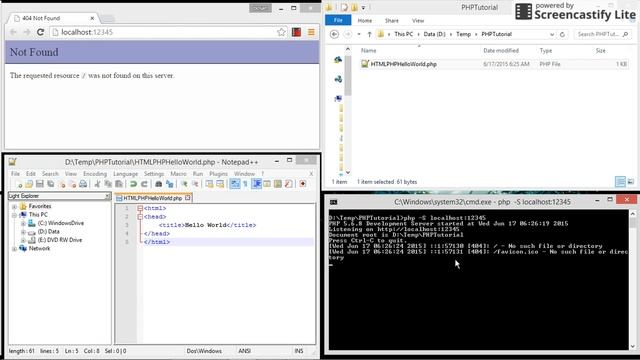
Task: Click Back arrow in File Explorer
Action: click(x=334, y=34)
